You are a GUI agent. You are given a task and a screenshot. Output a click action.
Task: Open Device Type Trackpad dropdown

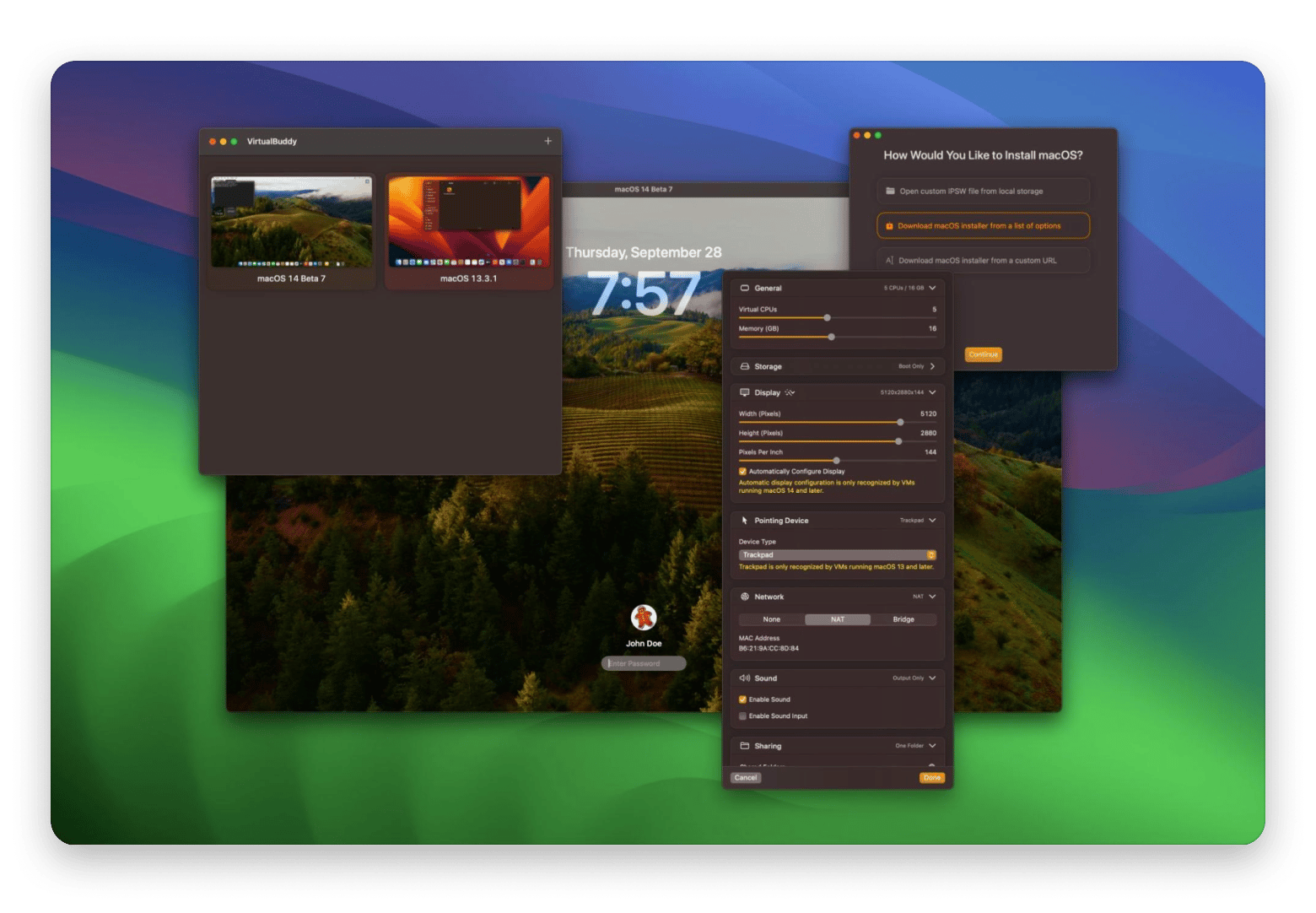click(838, 555)
